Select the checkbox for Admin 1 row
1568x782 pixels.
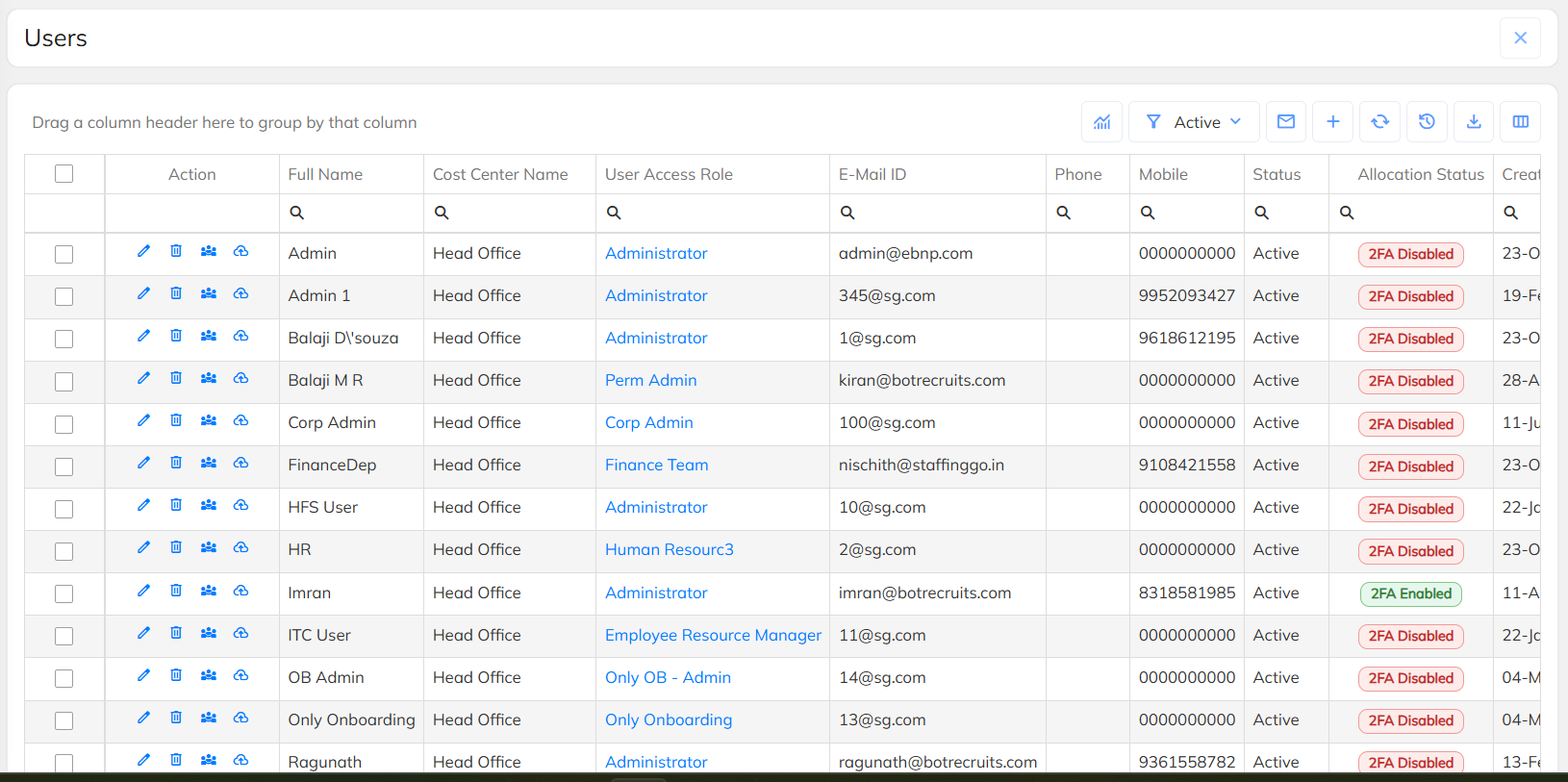pyautogui.click(x=64, y=296)
